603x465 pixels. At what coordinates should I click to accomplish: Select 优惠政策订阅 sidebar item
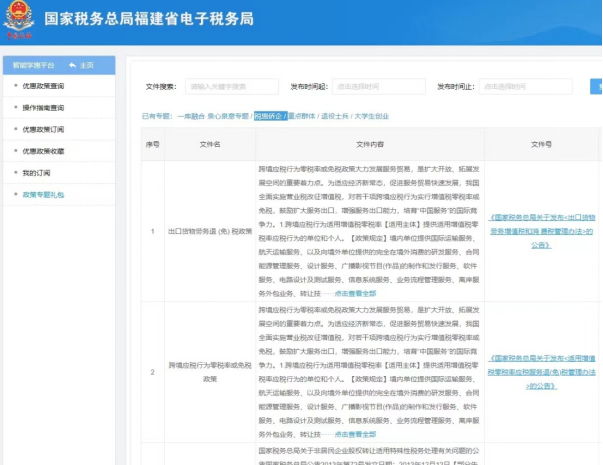[43, 130]
